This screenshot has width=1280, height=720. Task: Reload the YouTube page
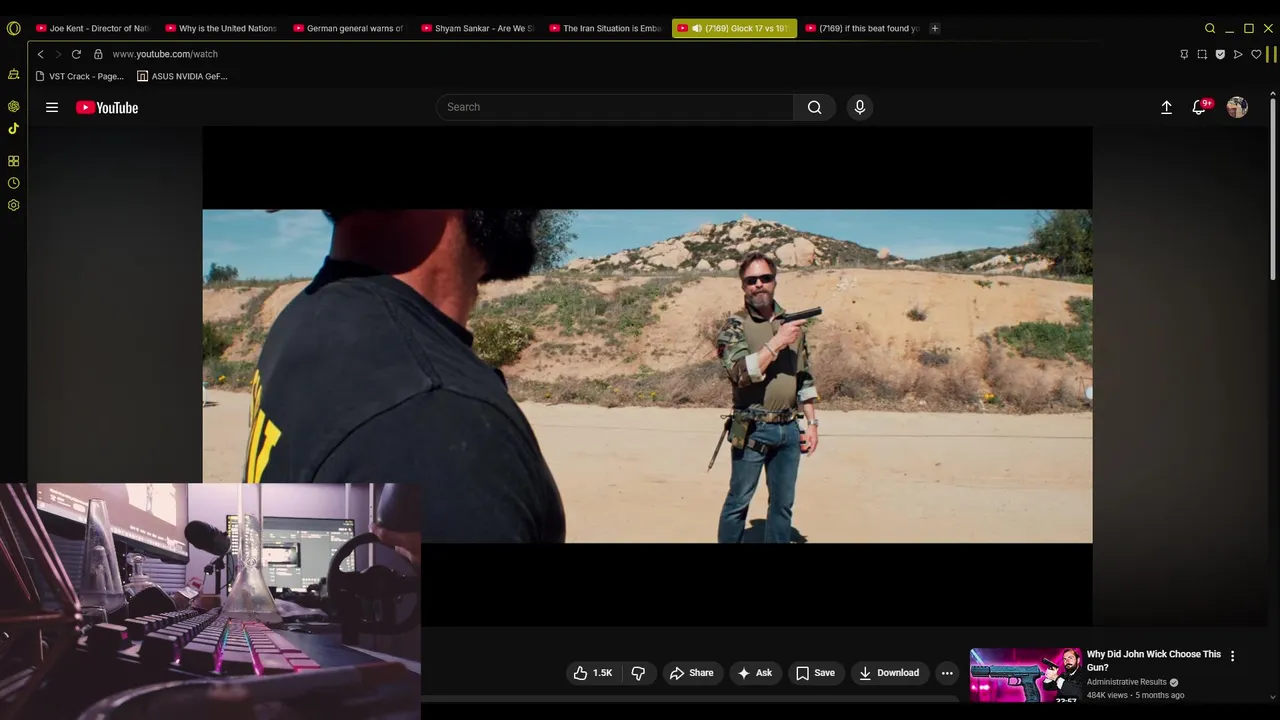point(76,54)
